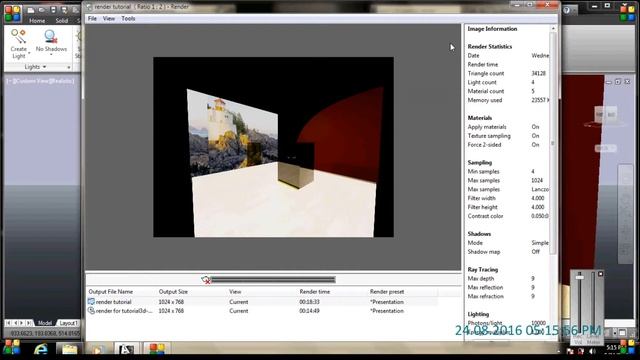Screen dimensions: 640x360
Task: Open the AutoCAD taskbar icon
Action: point(126,349)
